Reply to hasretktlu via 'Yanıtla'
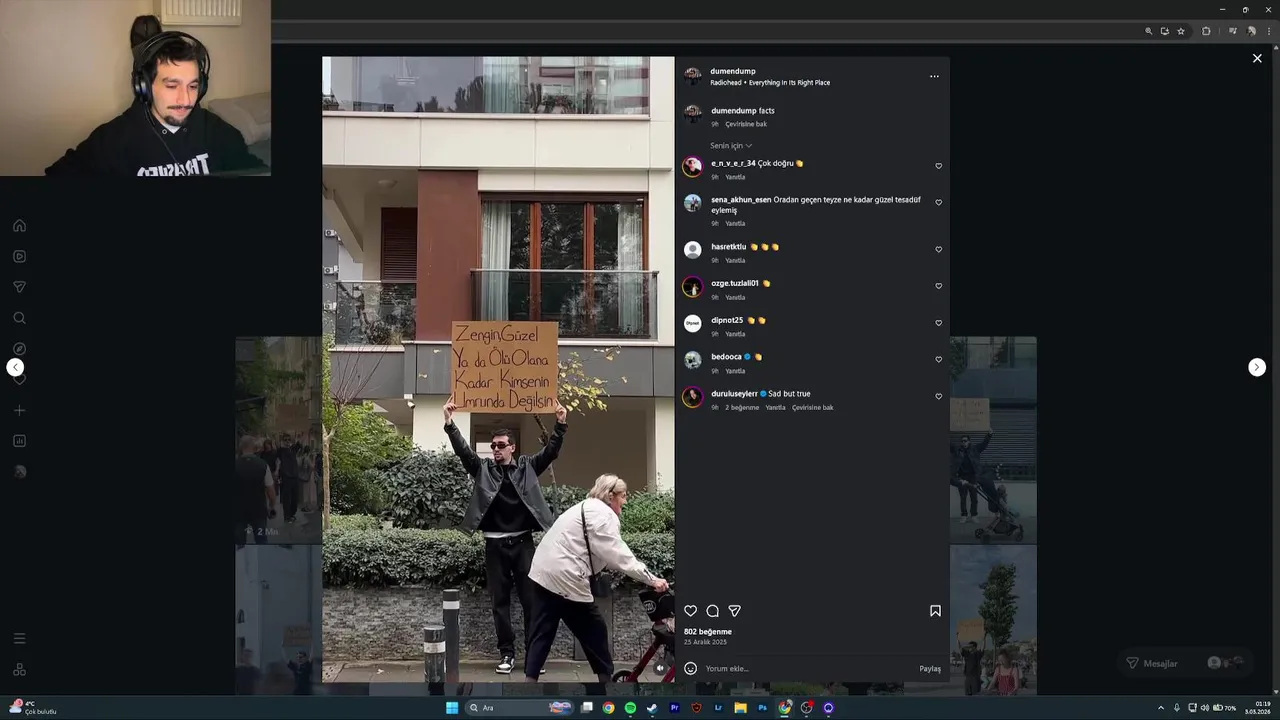Viewport: 1280px width, 720px height. click(735, 260)
